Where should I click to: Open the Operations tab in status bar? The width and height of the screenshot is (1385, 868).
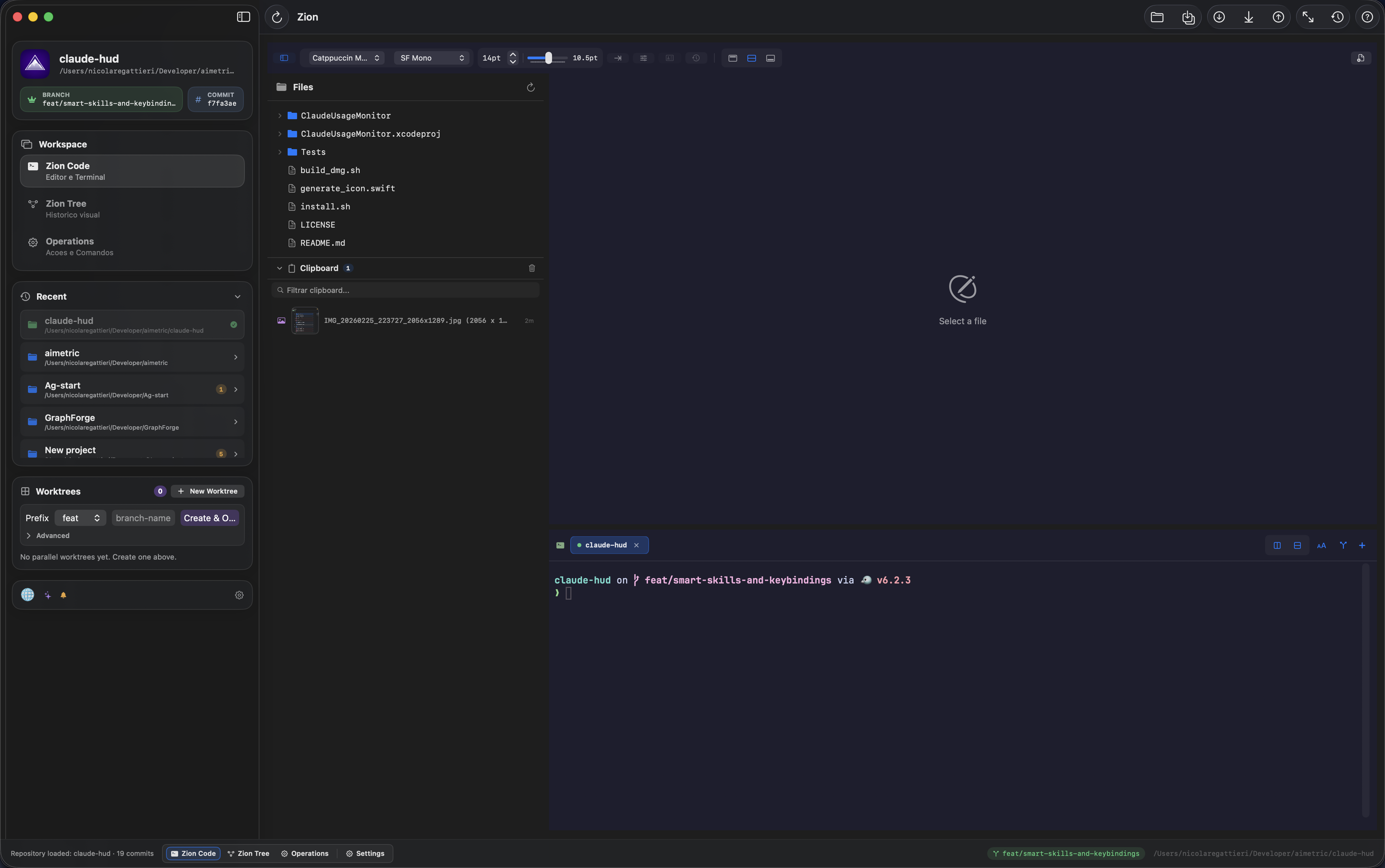coord(305,854)
